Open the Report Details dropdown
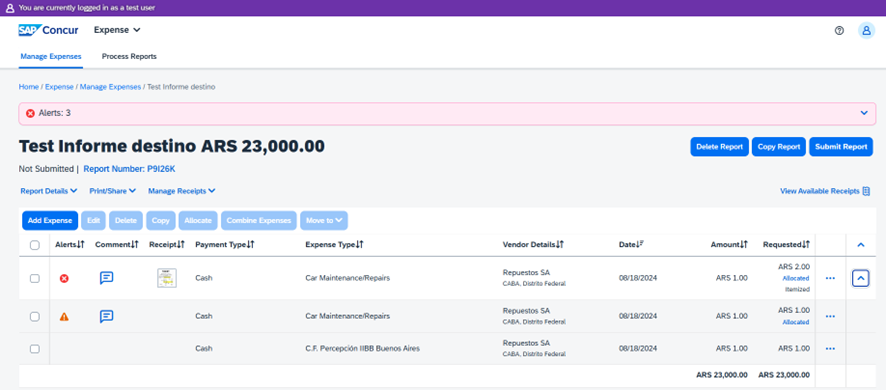886x390 pixels. click(x=49, y=191)
